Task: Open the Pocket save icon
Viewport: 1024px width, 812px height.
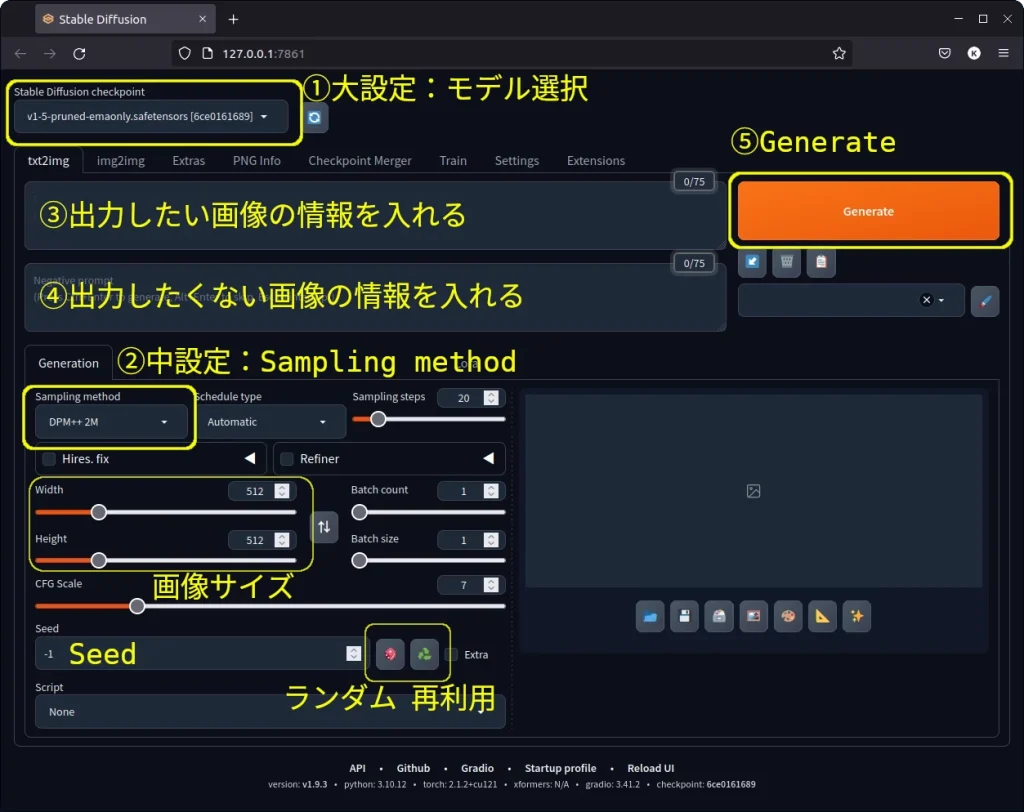Action: pyautogui.click(x=944, y=54)
